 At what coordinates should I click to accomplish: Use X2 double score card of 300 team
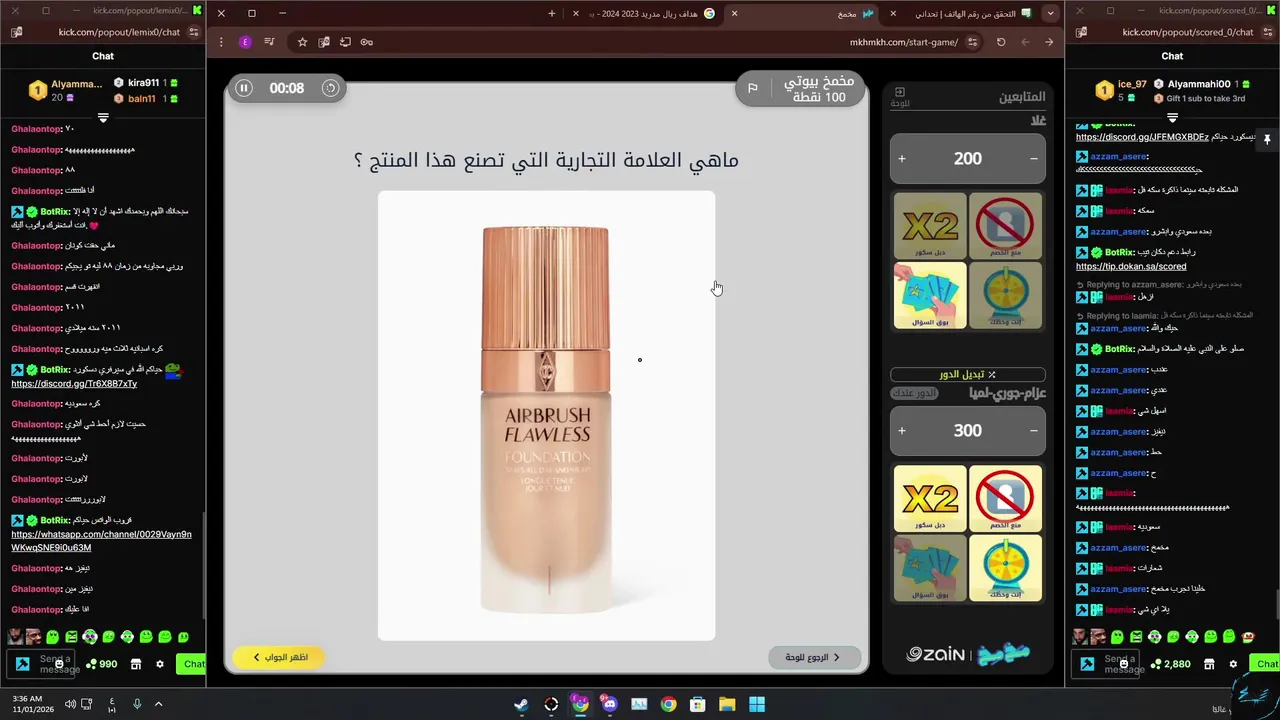930,498
